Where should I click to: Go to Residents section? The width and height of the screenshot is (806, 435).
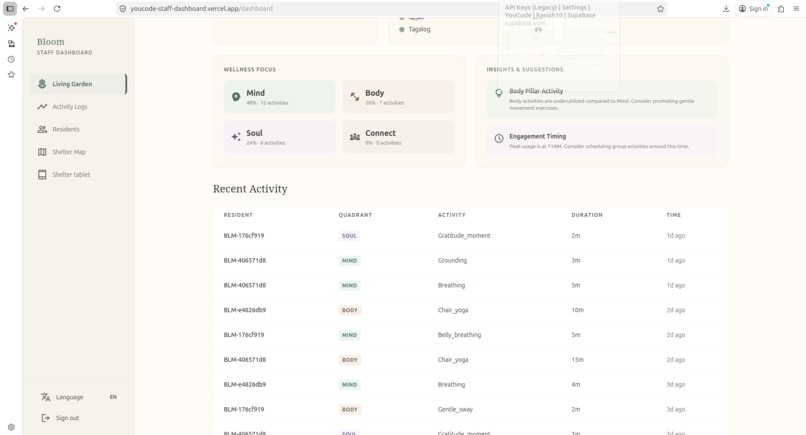click(78, 129)
